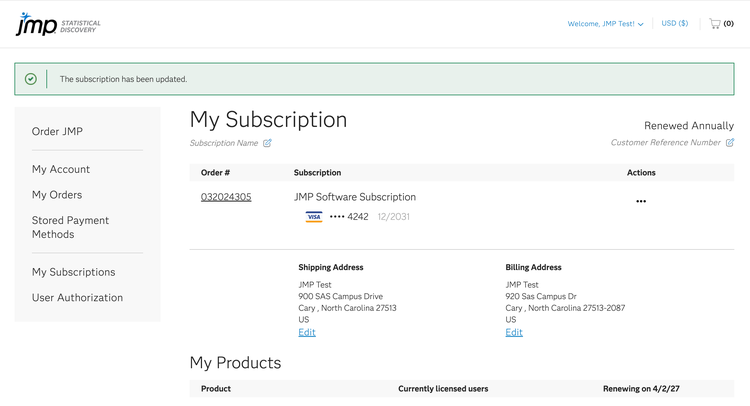Click the Product column header
Screen dimensions: 750x406
216,389
